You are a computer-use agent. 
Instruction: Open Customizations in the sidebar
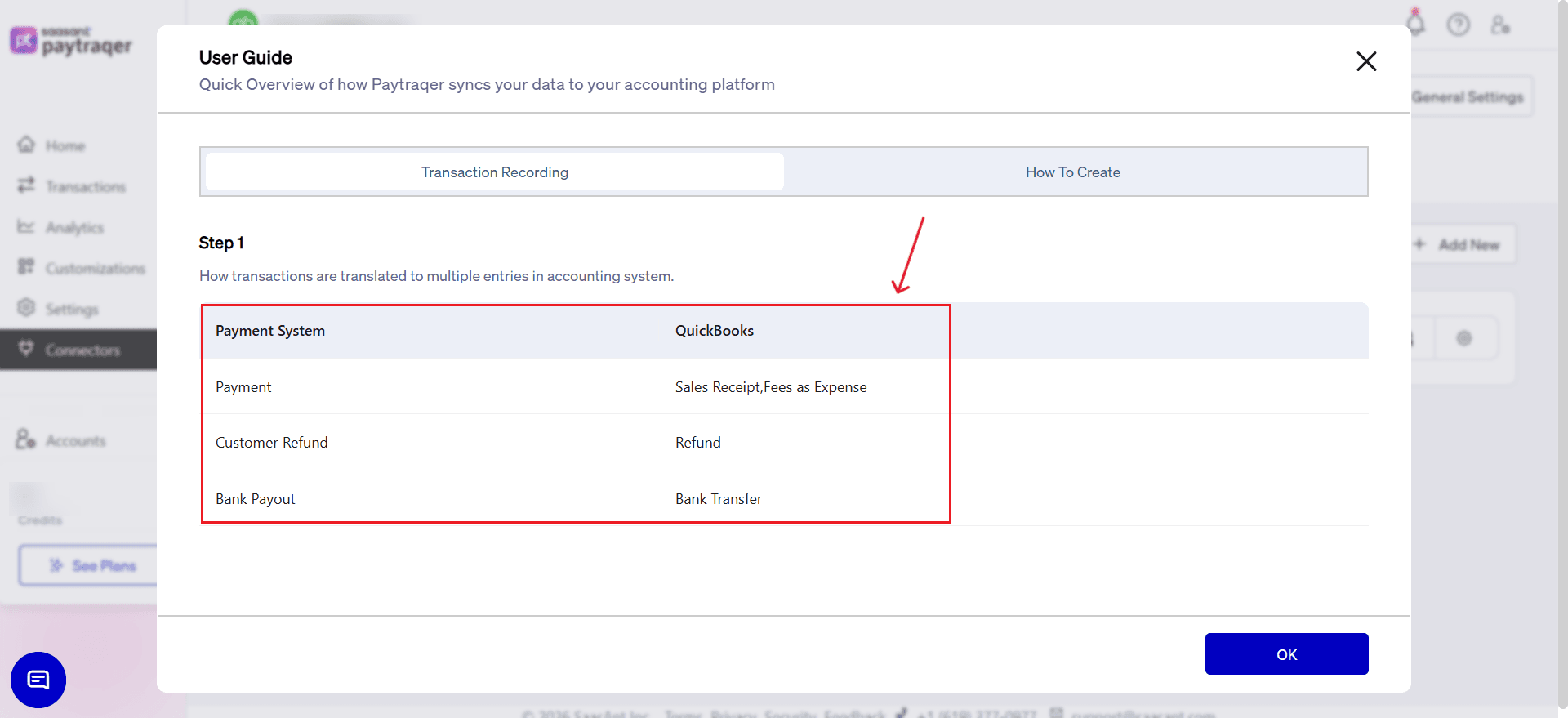pyautogui.click(x=96, y=269)
